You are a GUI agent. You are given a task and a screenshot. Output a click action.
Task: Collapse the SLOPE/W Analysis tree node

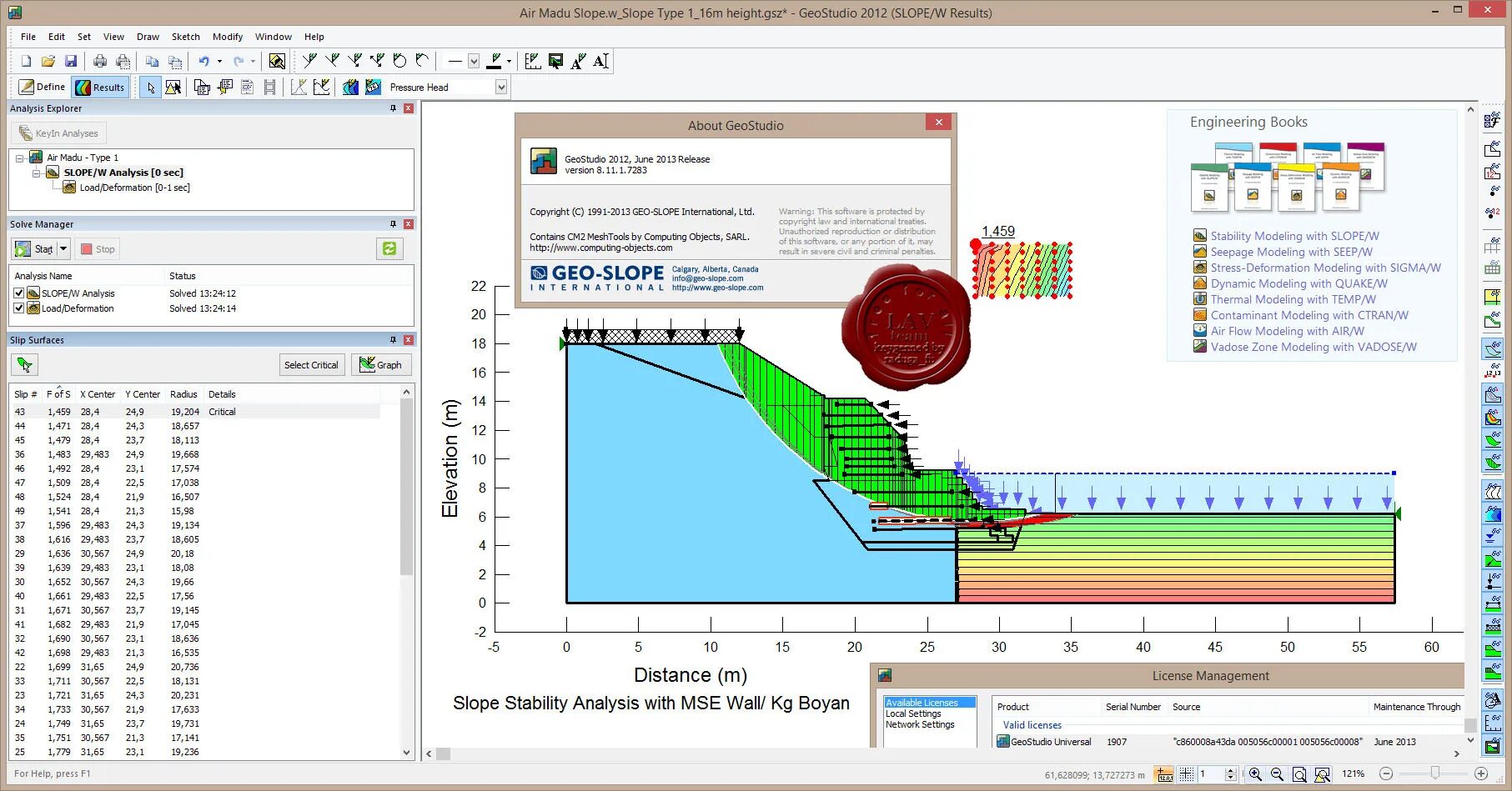tap(37, 173)
